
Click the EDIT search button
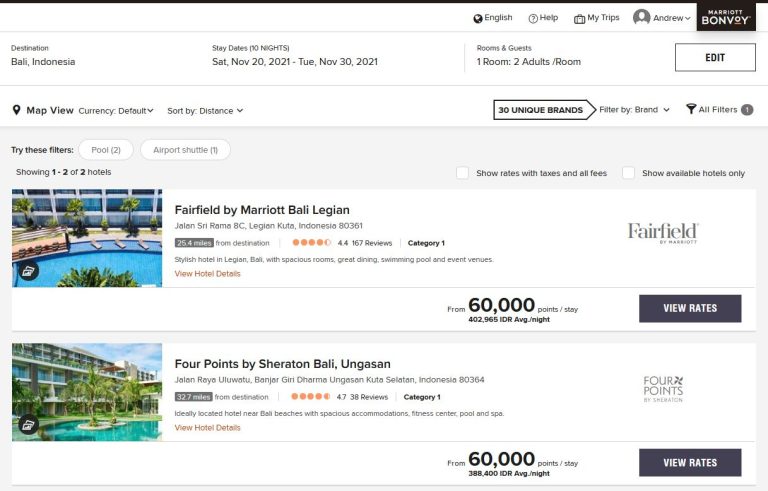(715, 57)
